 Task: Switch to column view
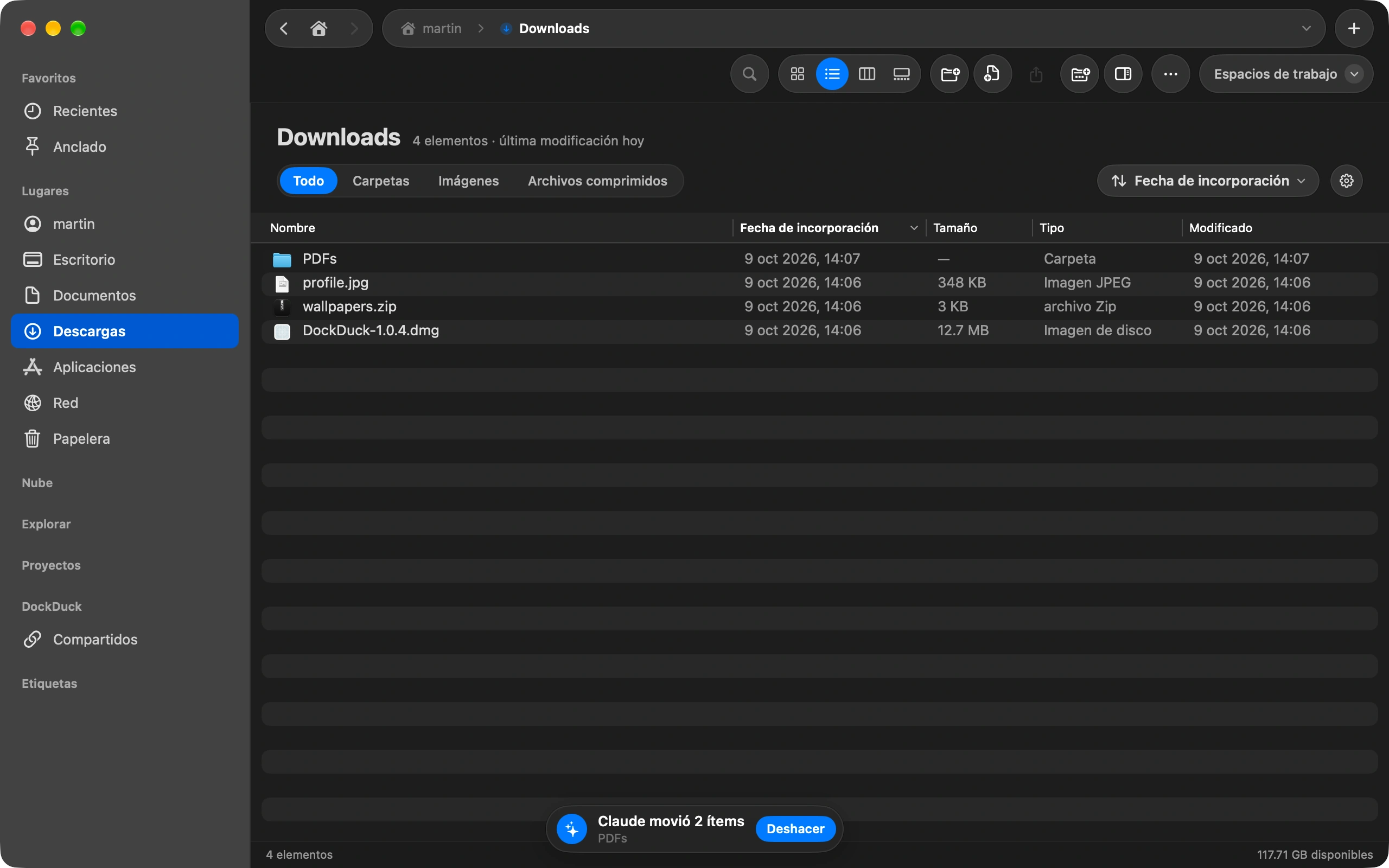866,74
